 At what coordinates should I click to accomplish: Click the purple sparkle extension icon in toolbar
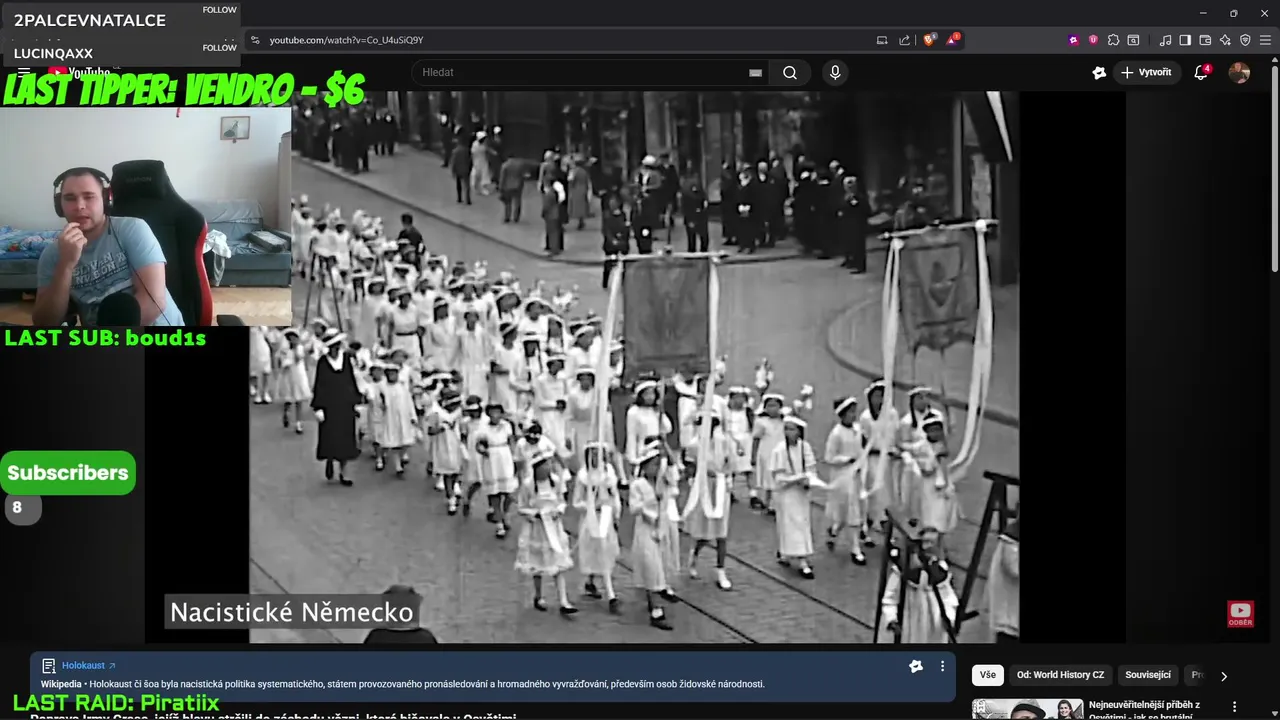pos(1073,40)
